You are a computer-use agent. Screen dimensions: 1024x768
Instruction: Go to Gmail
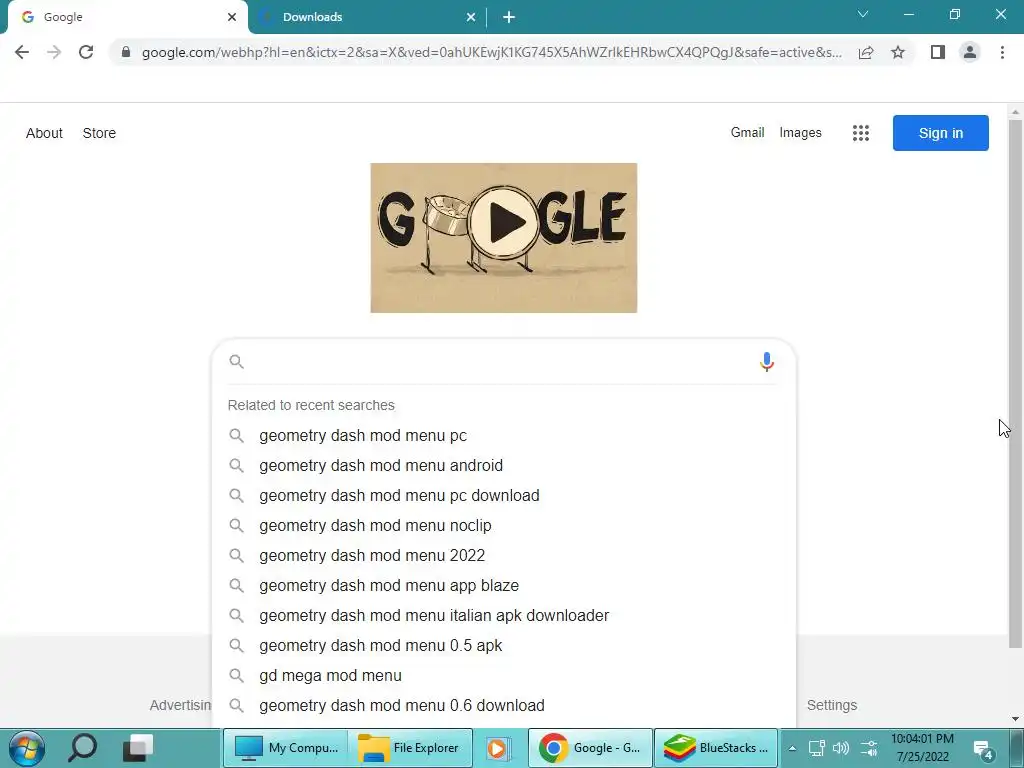[x=747, y=133]
